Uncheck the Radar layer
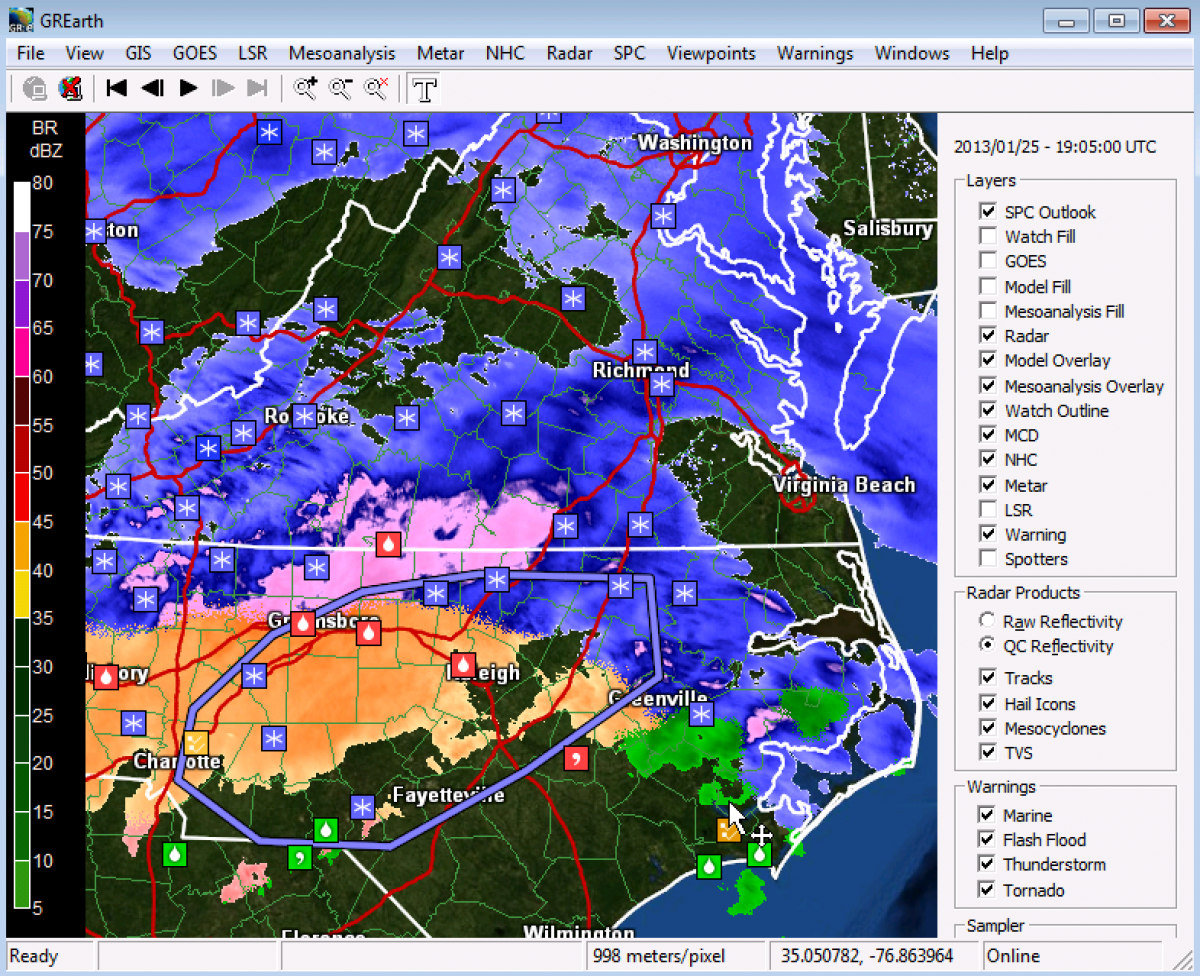Screen dimensions: 1200x976 [x=988, y=336]
